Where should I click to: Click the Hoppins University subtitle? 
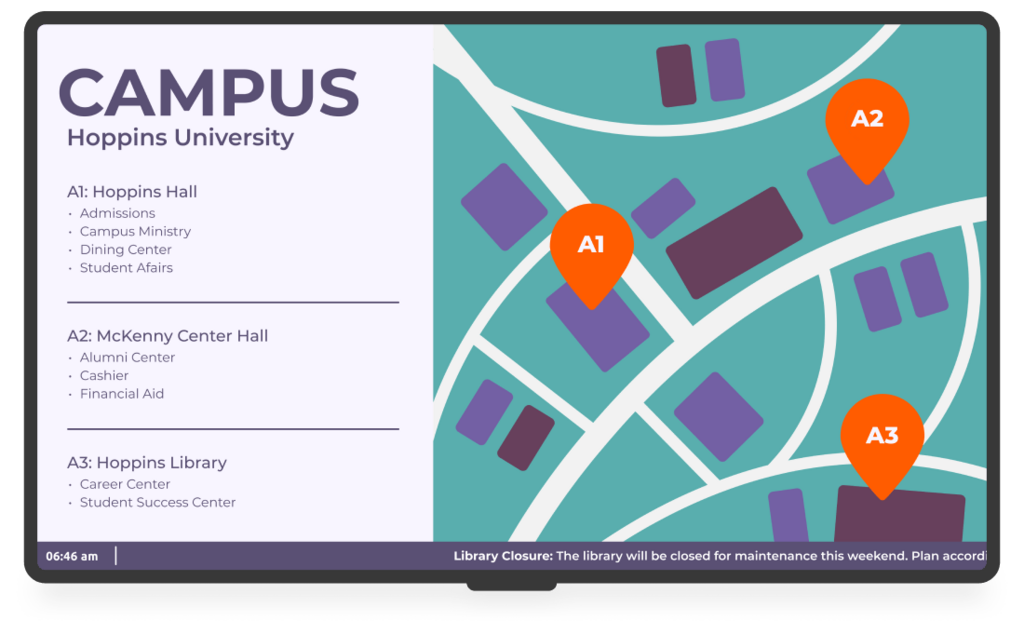pos(180,138)
